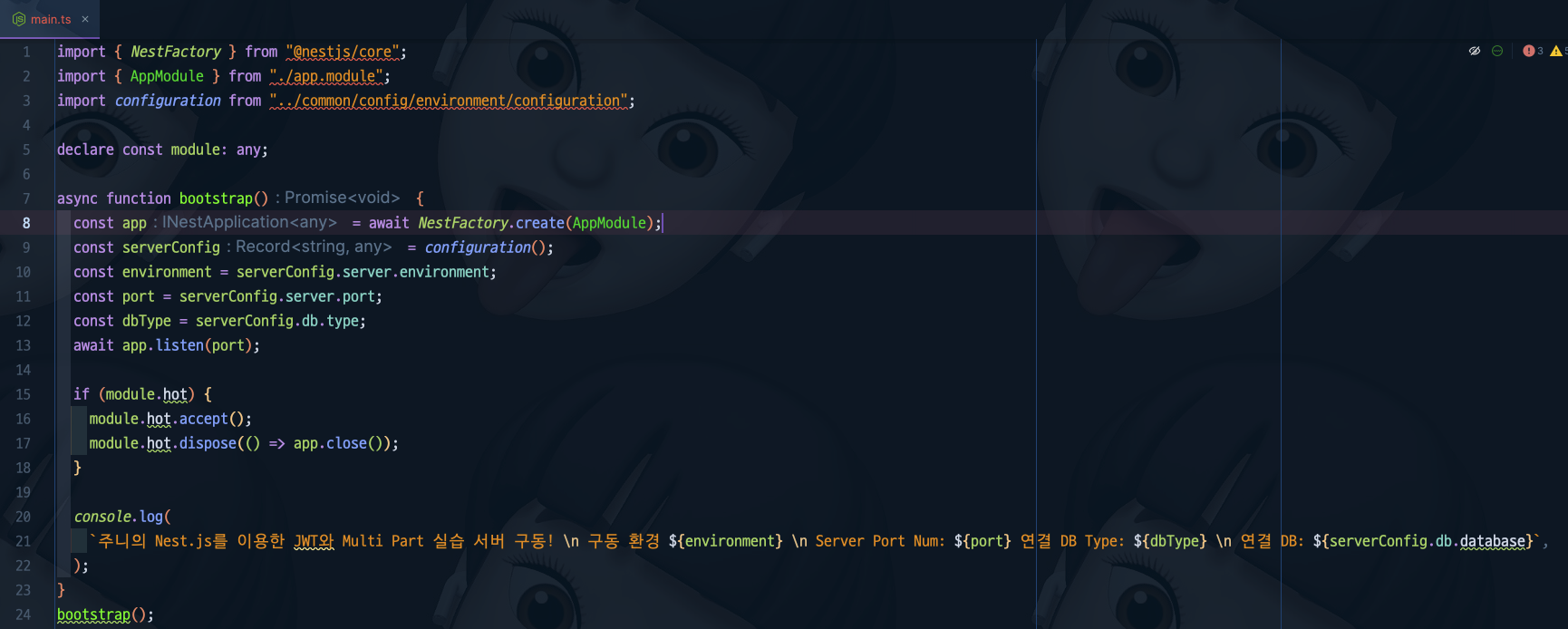This screenshot has width=1568, height=629.
Task: Click the NestFactory import name on line 1
Action: click(176, 52)
